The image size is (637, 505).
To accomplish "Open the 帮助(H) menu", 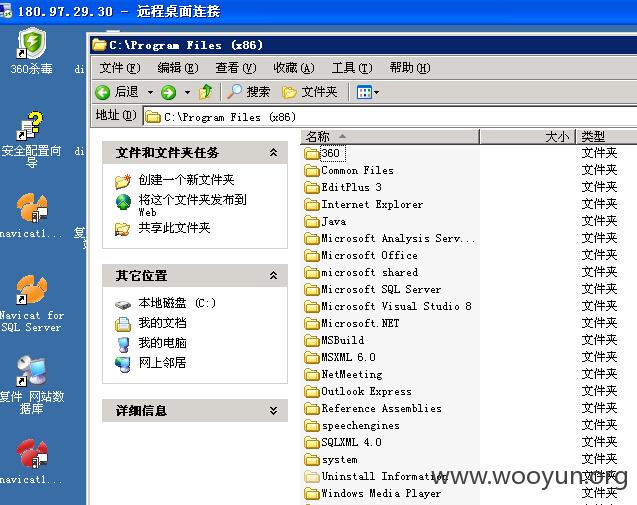I will click(410, 68).
